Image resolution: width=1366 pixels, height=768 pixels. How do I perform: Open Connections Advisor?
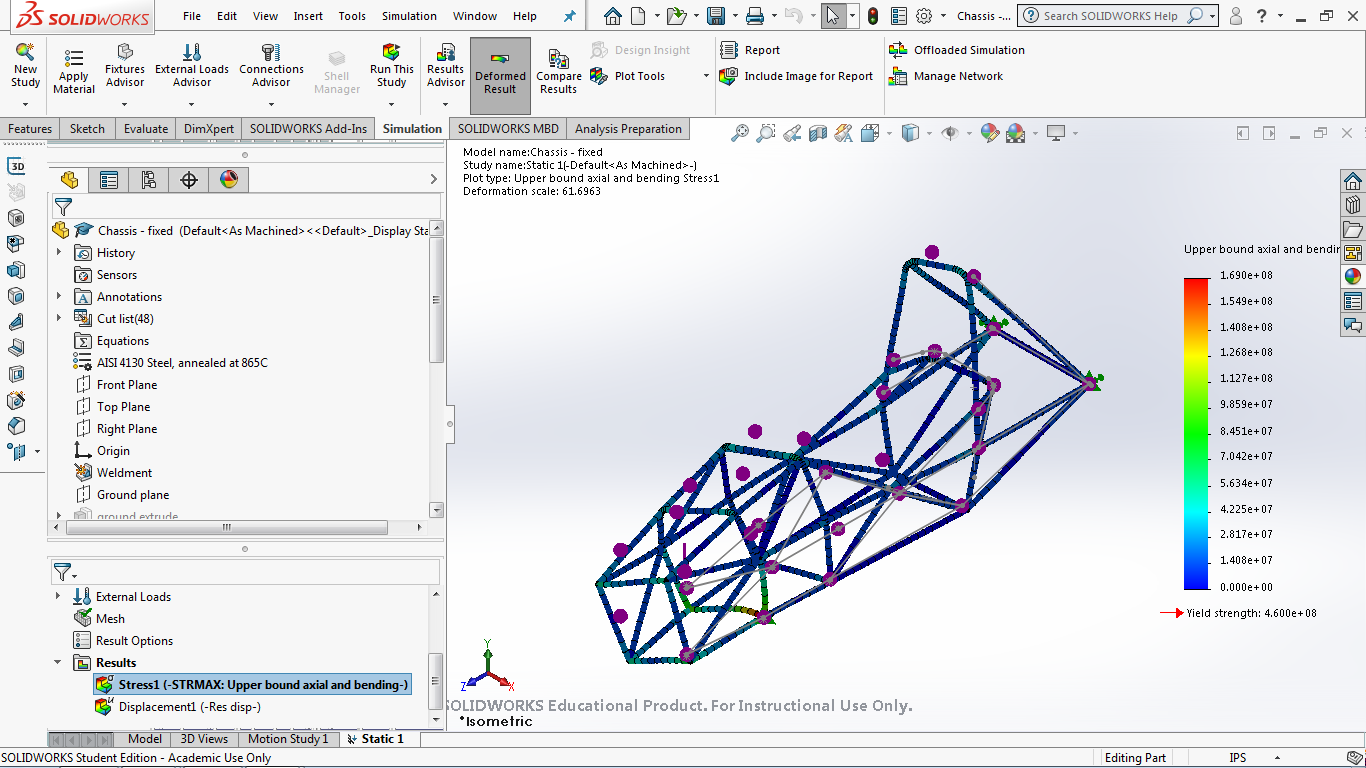(271, 67)
